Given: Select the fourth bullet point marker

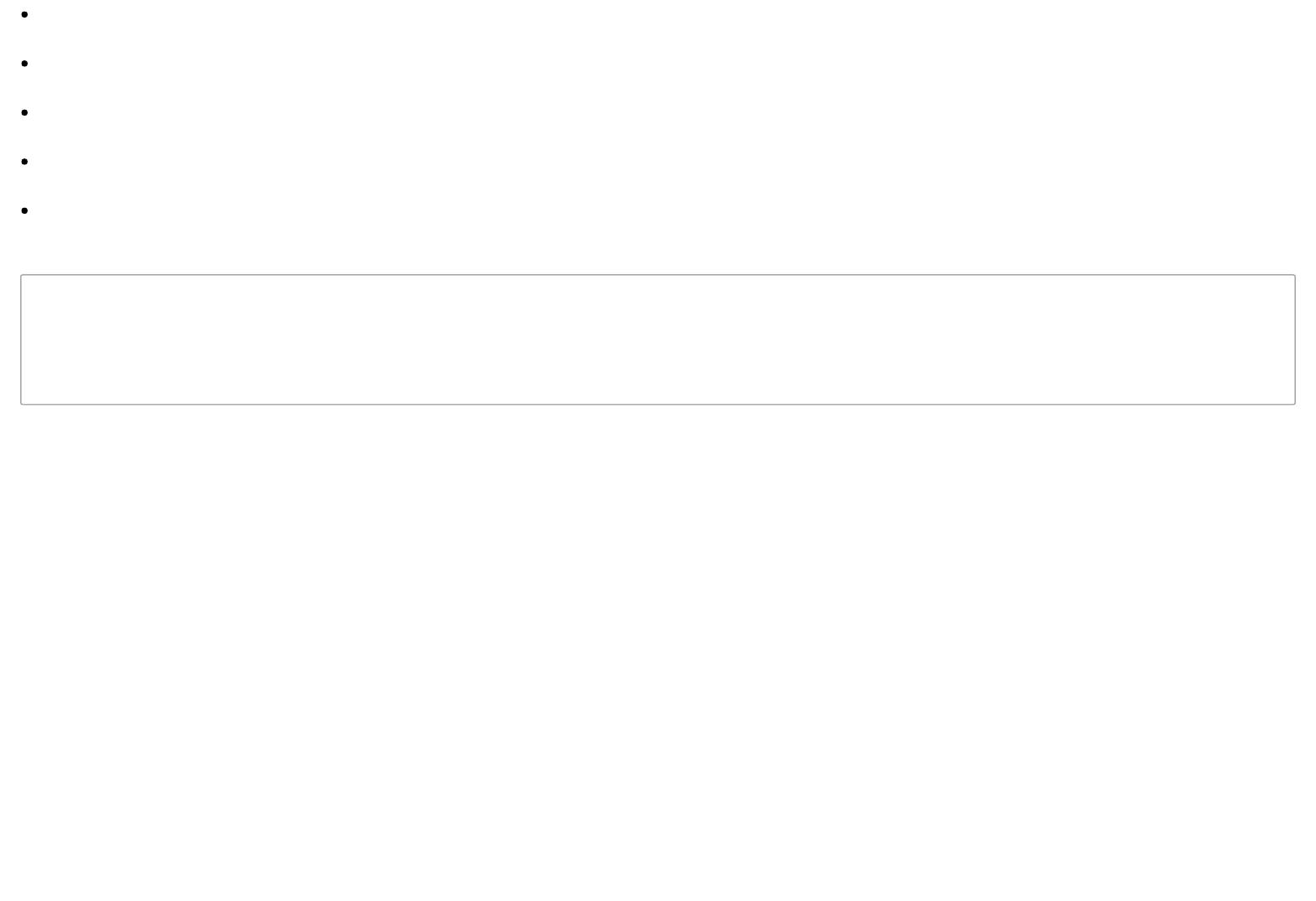Looking at the screenshot, I should (24, 161).
